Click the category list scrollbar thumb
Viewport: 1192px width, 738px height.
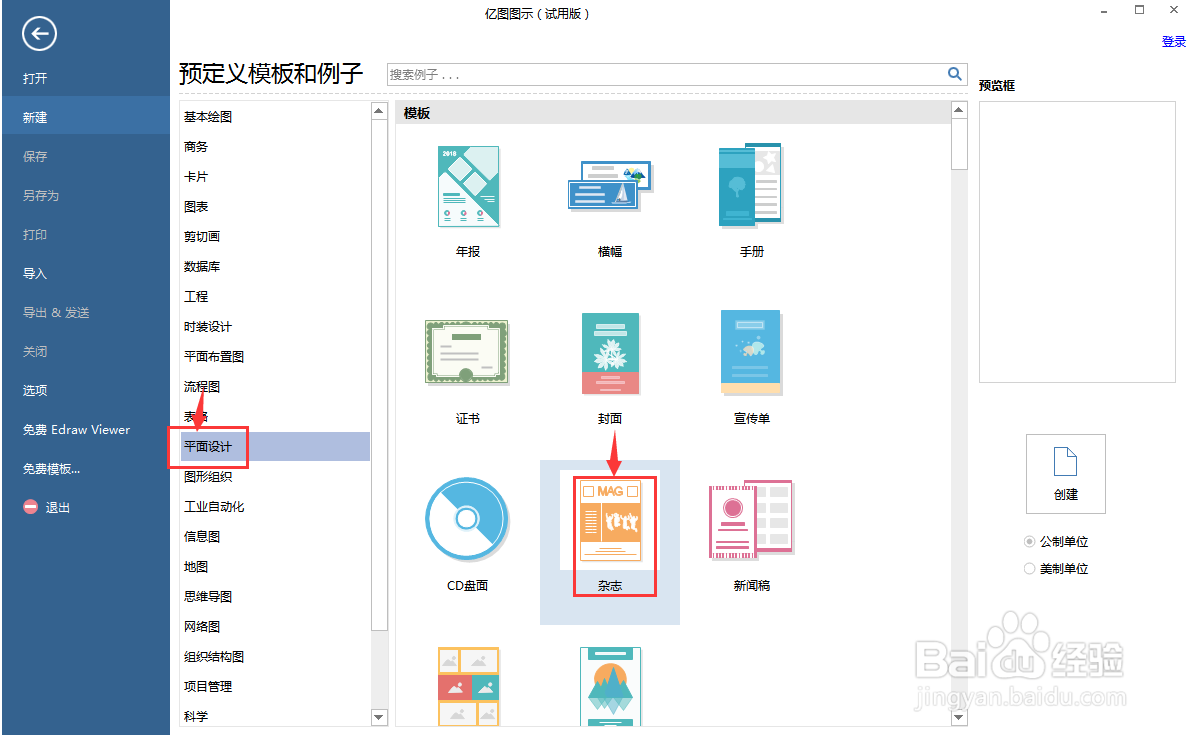[379, 375]
